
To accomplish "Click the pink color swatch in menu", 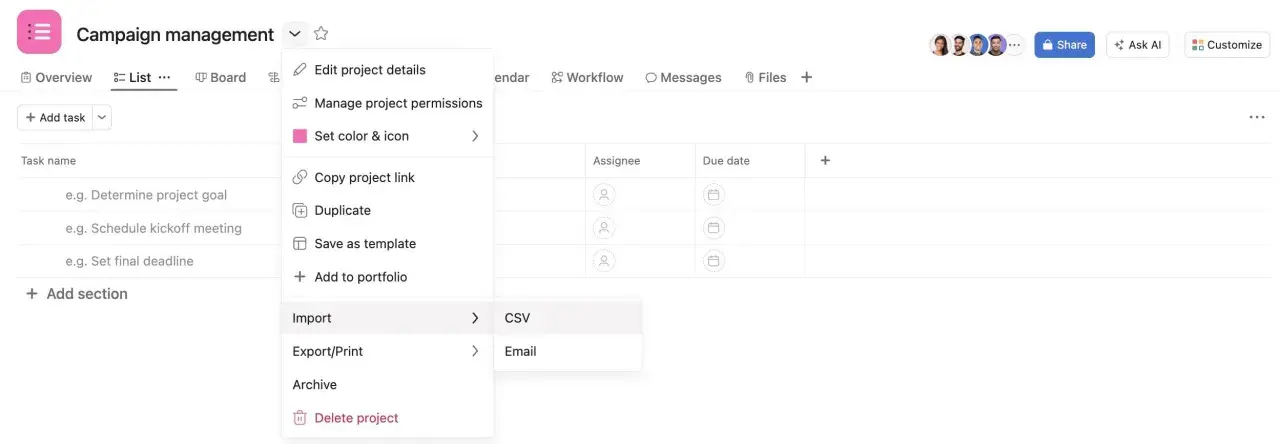I will [299, 136].
